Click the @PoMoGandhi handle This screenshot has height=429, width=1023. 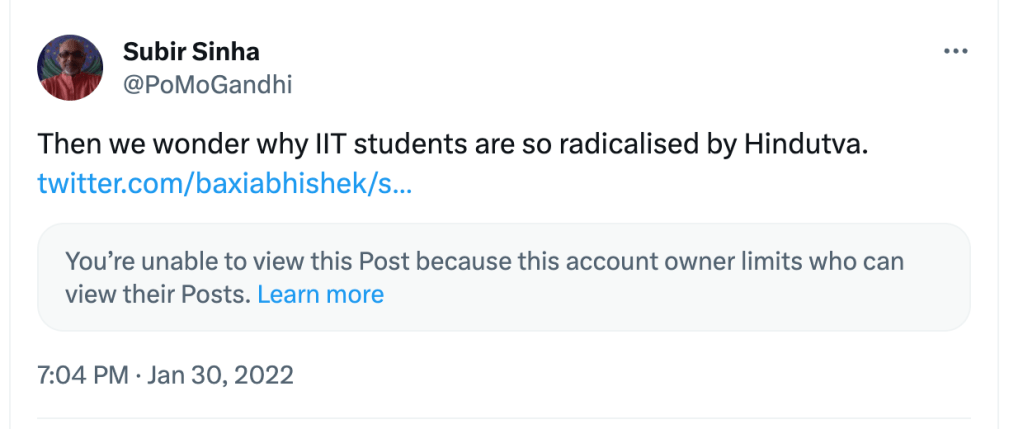(x=207, y=84)
